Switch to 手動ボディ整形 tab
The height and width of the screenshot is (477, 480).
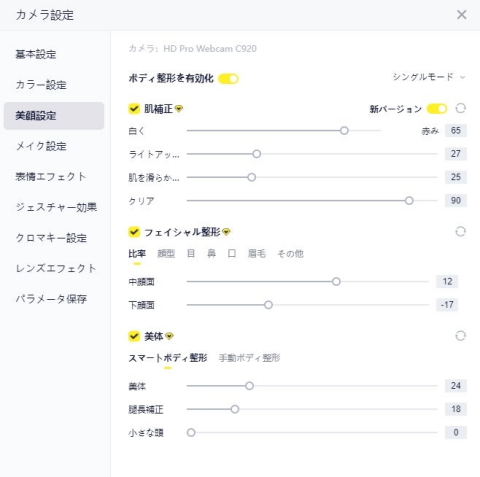click(249, 358)
